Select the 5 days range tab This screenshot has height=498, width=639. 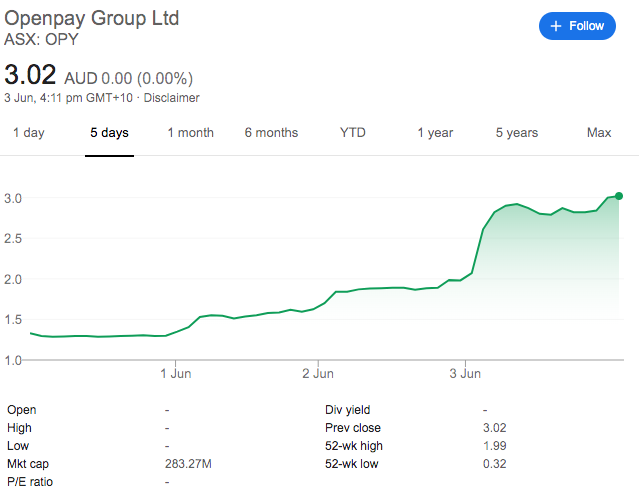[x=109, y=133]
